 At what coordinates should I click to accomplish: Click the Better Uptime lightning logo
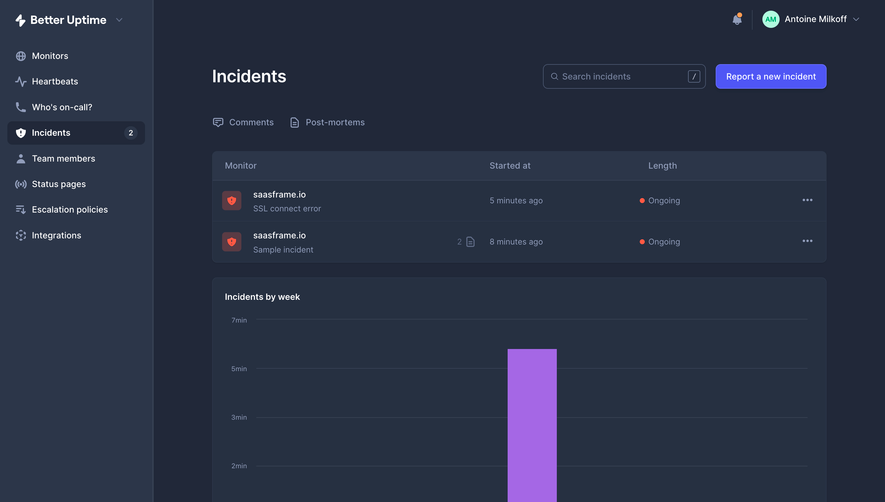coord(20,20)
